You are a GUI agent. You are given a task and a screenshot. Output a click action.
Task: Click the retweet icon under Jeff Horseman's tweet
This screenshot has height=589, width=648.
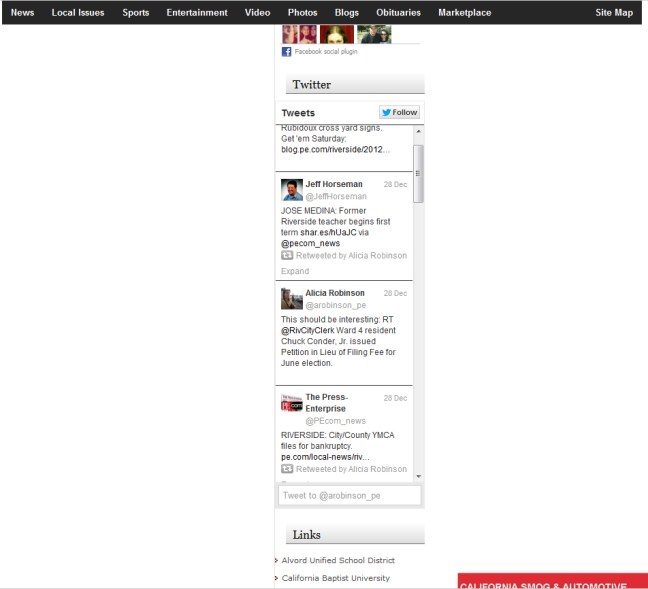pyautogui.click(x=287, y=256)
